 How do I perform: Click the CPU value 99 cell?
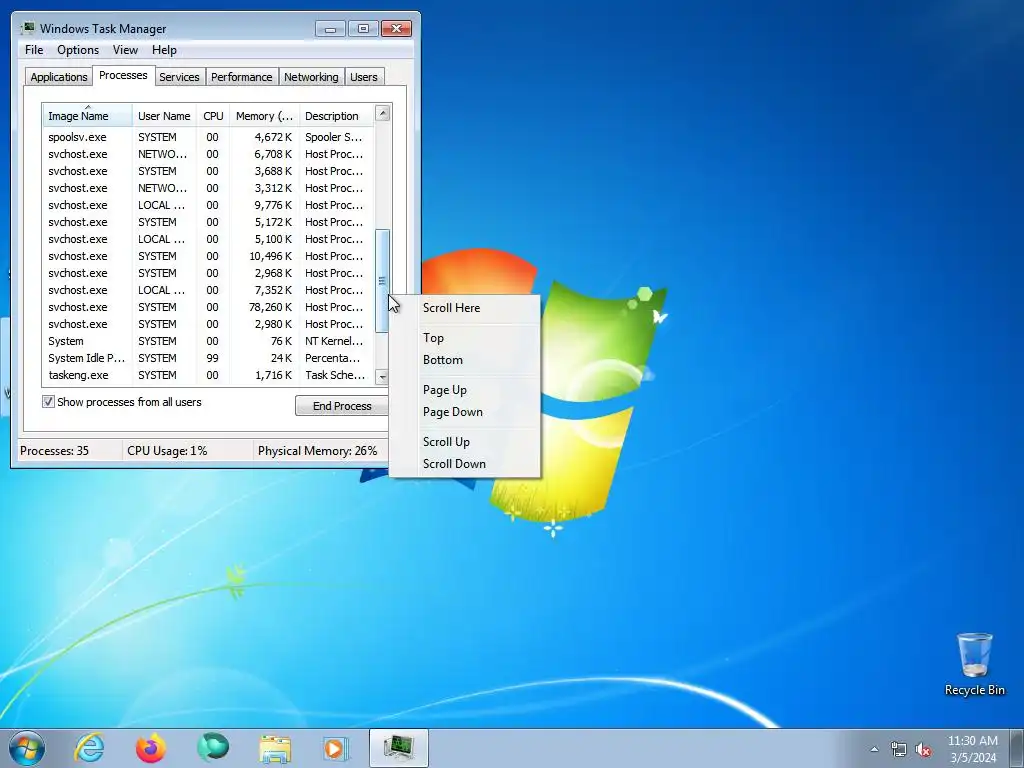(x=212, y=358)
